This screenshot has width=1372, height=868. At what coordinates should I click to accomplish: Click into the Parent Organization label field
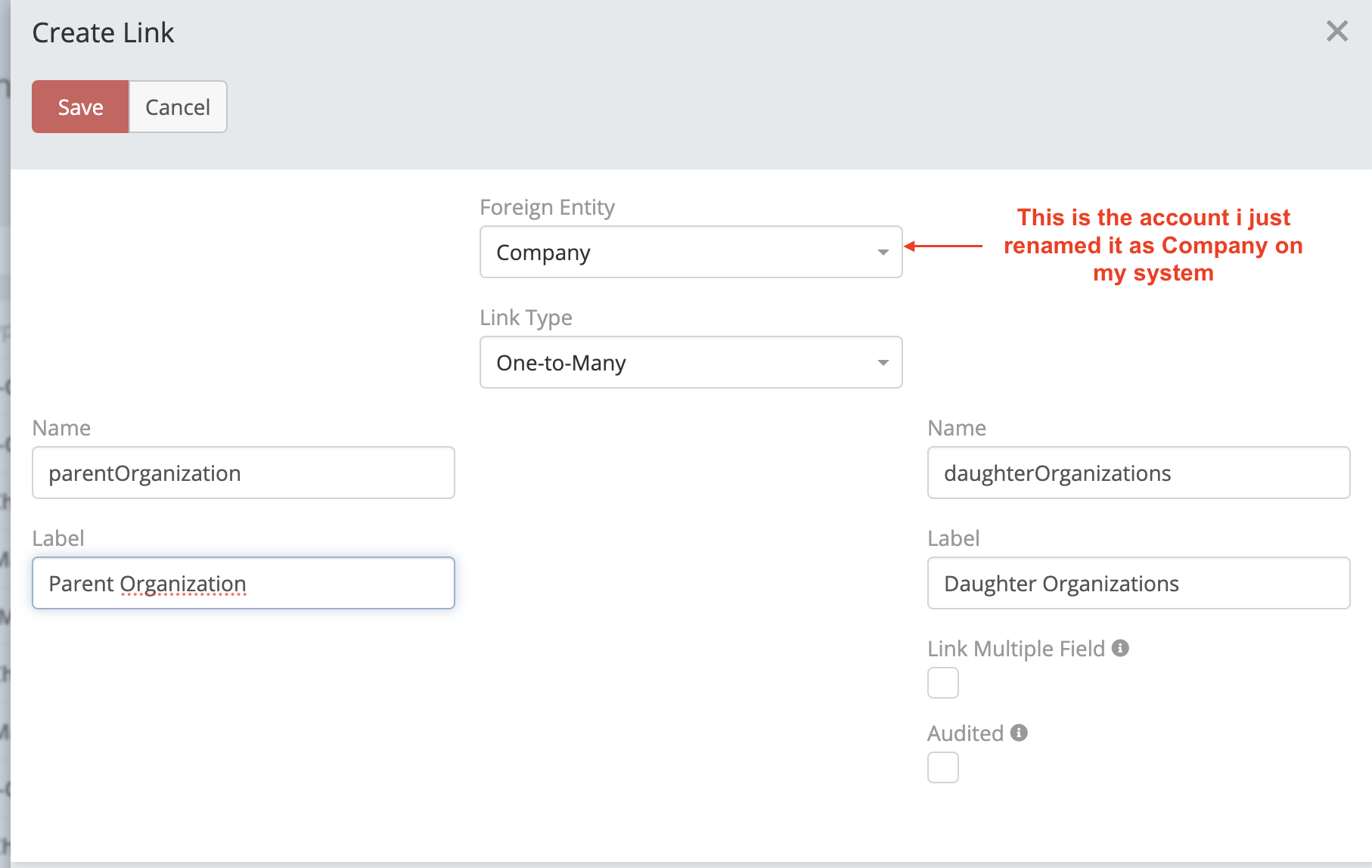(x=243, y=583)
